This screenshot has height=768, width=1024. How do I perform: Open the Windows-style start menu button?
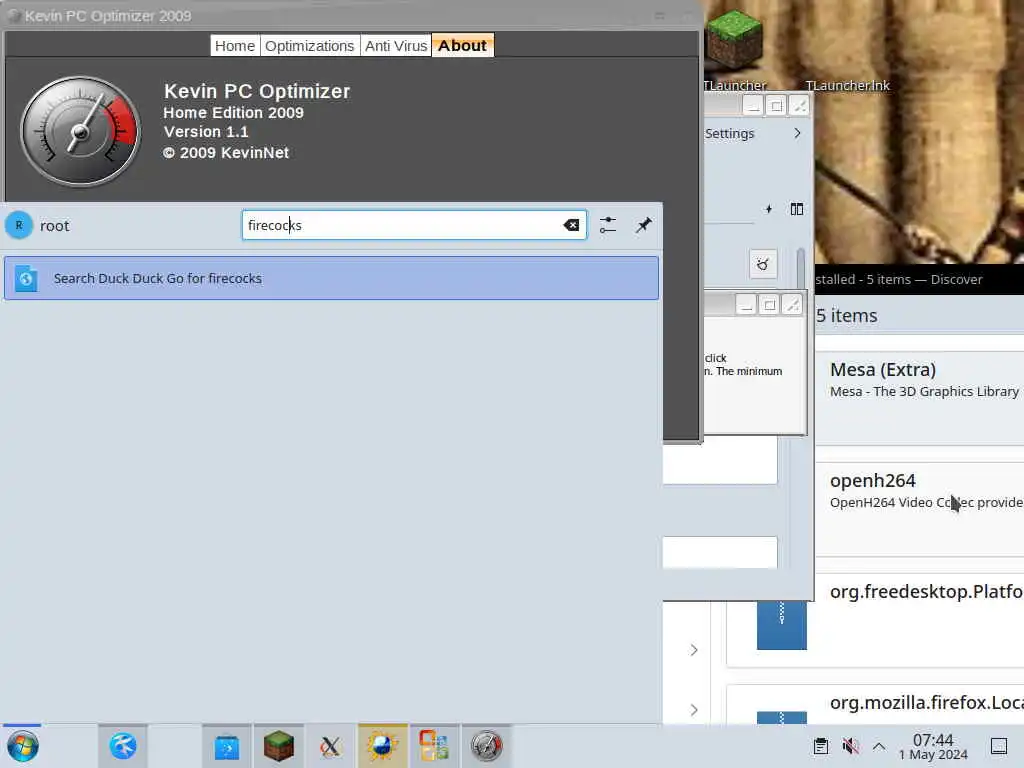(23, 746)
